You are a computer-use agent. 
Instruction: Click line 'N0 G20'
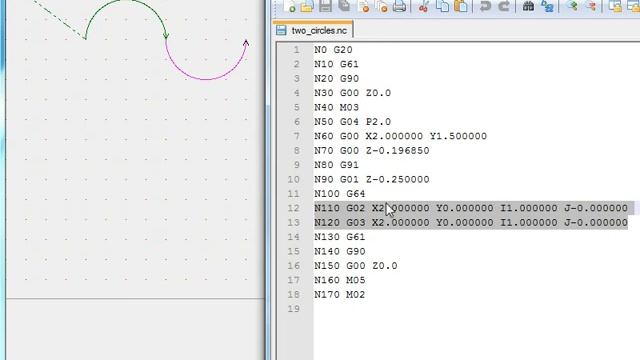tap(333, 50)
